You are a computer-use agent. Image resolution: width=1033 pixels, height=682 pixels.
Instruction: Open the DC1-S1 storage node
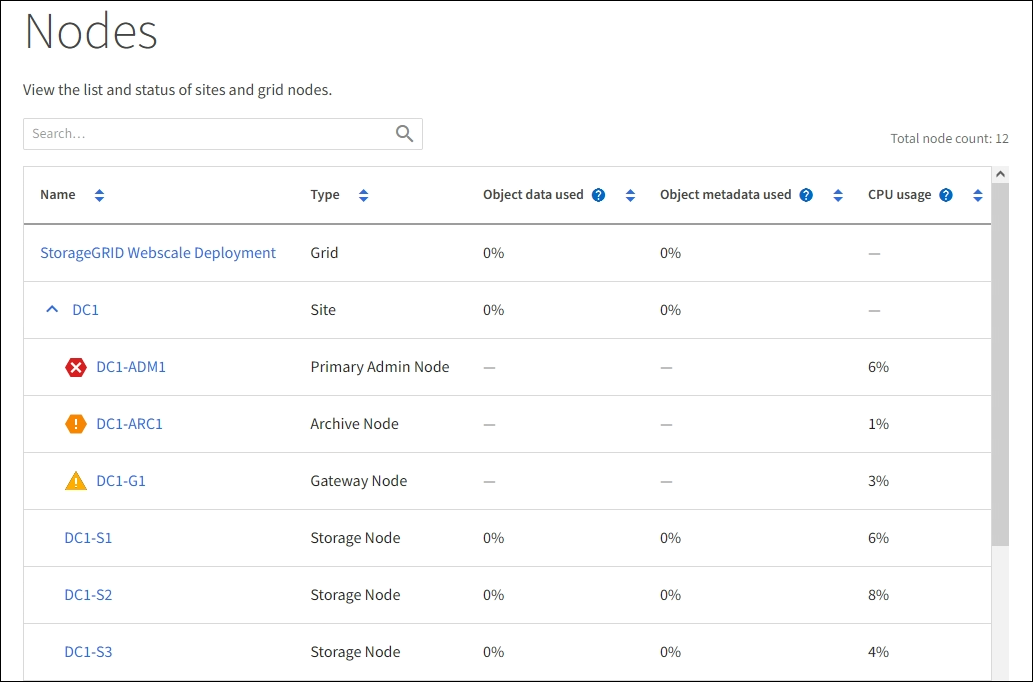tap(88, 538)
